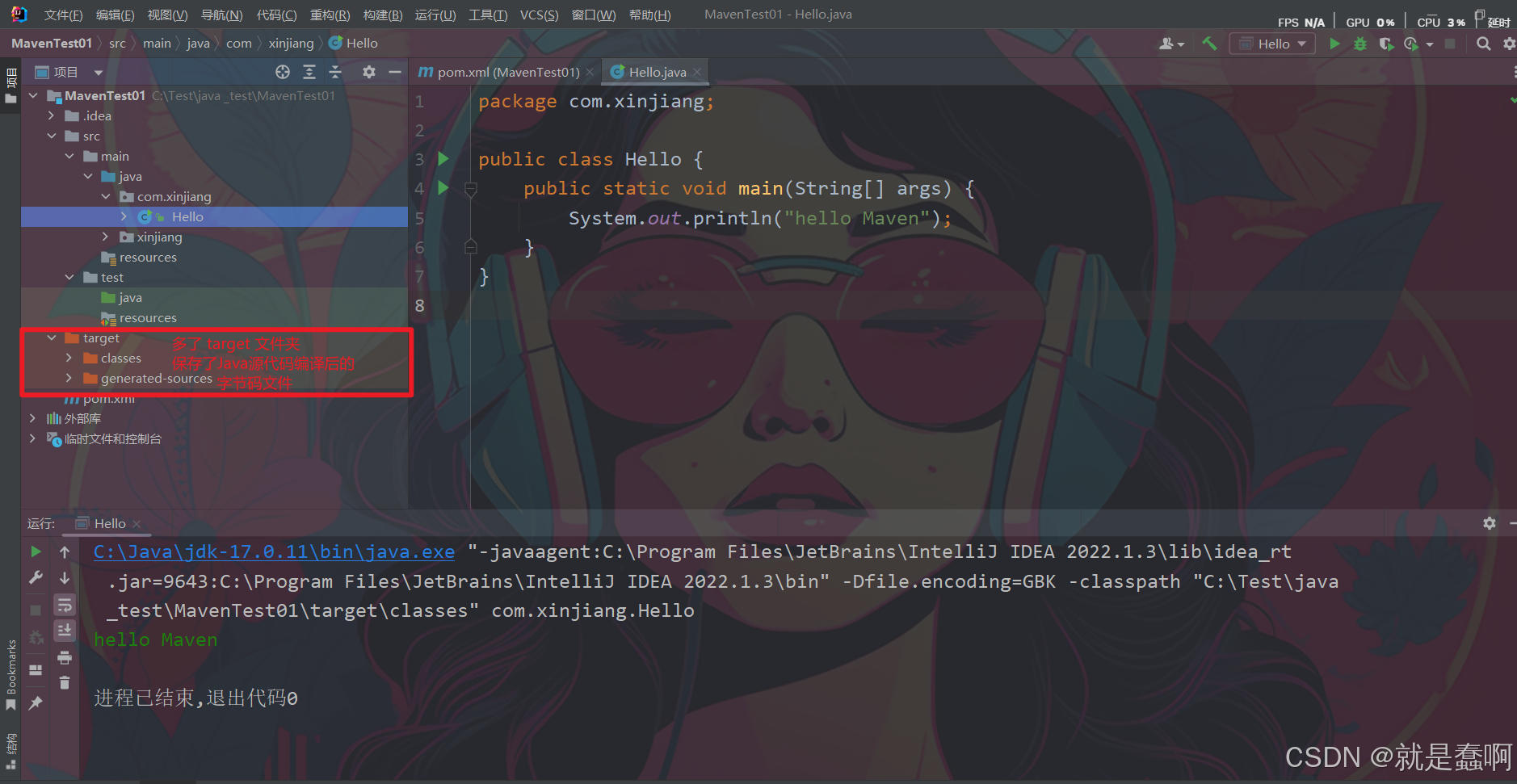This screenshot has width=1517, height=784.
Task: Open the 构建(B) menu
Action: coord(383,15)
